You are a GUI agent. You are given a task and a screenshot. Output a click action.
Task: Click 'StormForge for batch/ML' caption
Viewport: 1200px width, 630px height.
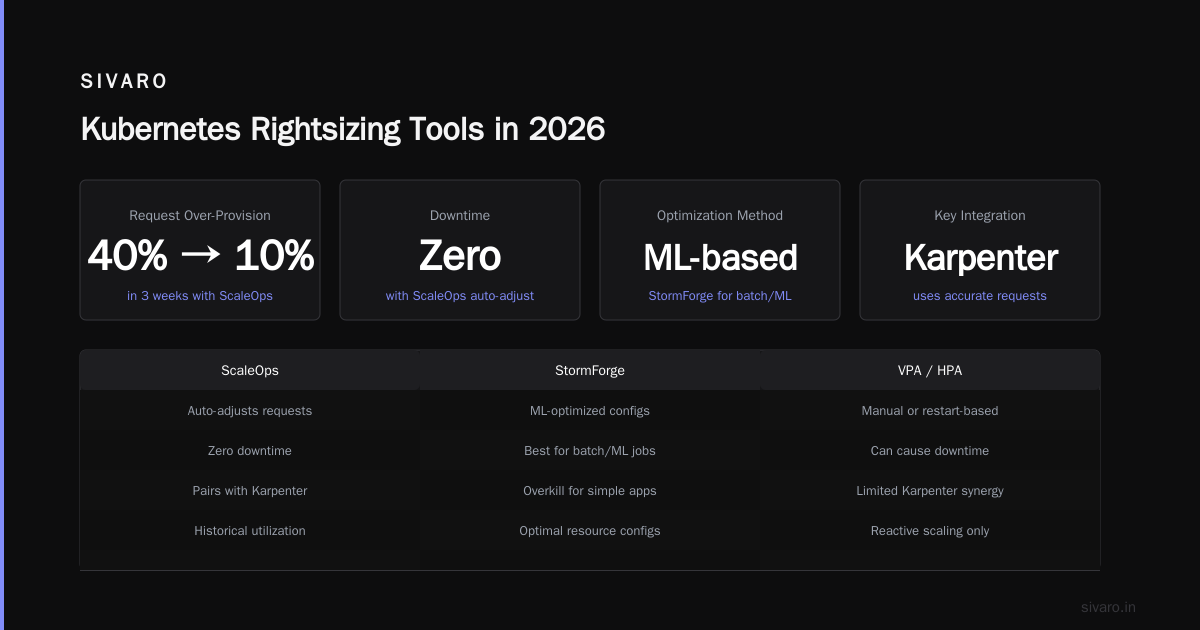(720, 296)
